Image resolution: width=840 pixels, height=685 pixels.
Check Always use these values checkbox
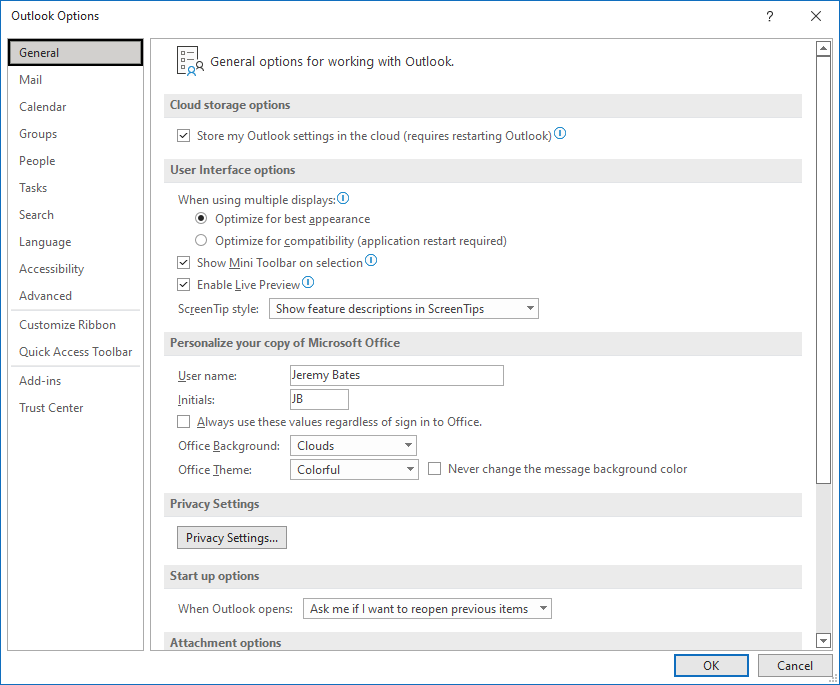[184, 422]
